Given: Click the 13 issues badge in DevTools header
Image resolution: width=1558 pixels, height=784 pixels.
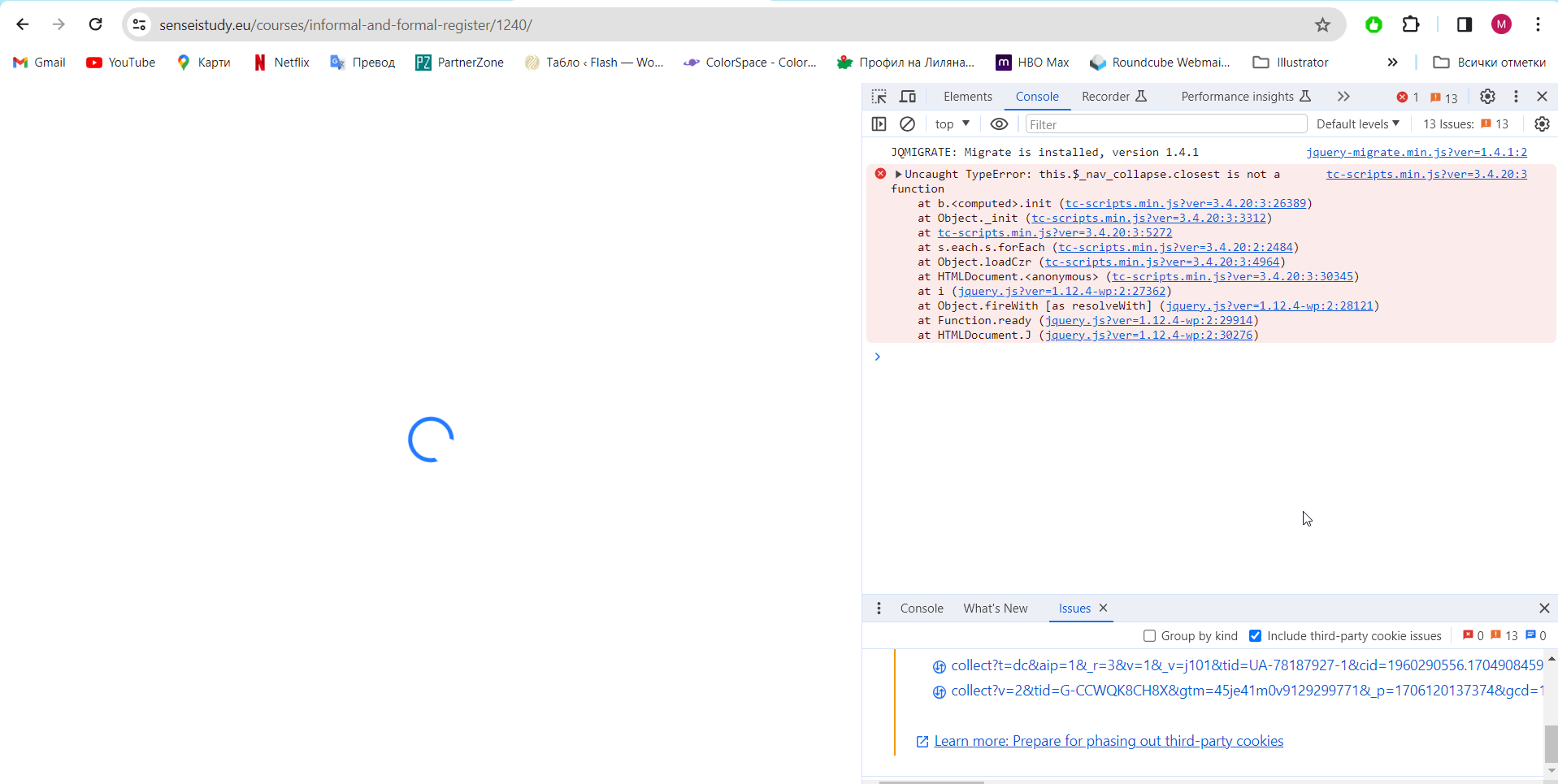Looking at the screenshot, I should pos(1444,97).
